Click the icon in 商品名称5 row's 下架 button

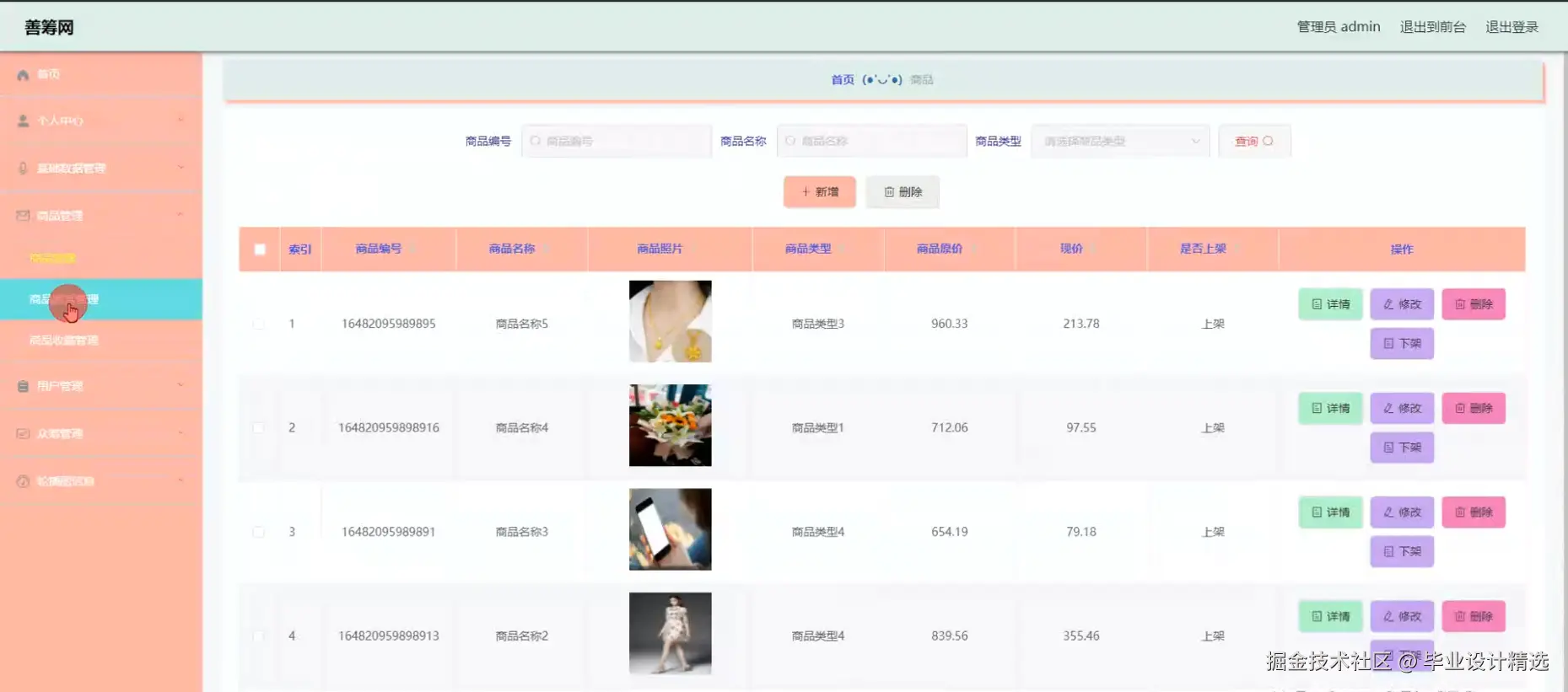tap(1388, 344)
